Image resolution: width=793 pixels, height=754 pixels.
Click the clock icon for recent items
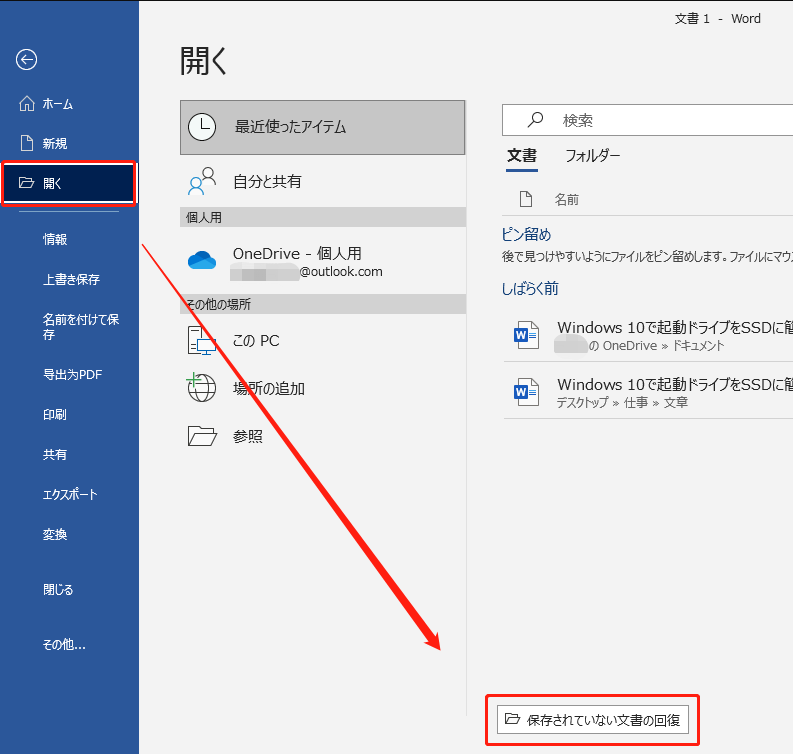click(x=202, y=127)
